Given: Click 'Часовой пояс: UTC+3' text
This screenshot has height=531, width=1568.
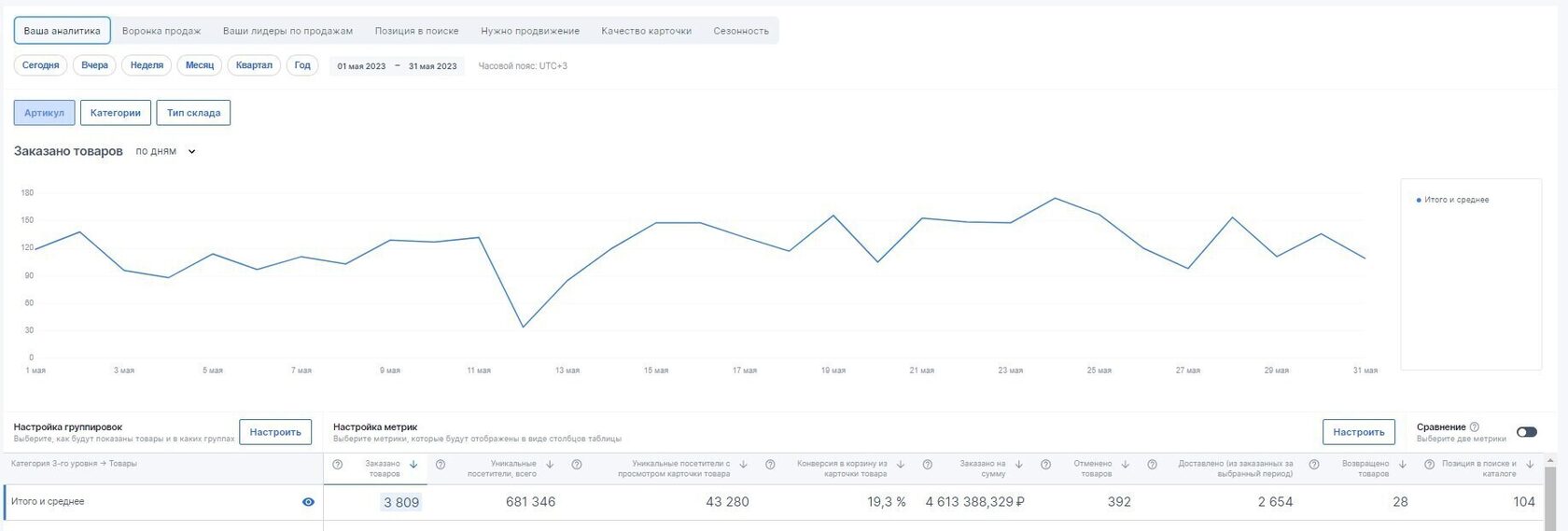Looking at the screenshot, I should coord(523,66).
